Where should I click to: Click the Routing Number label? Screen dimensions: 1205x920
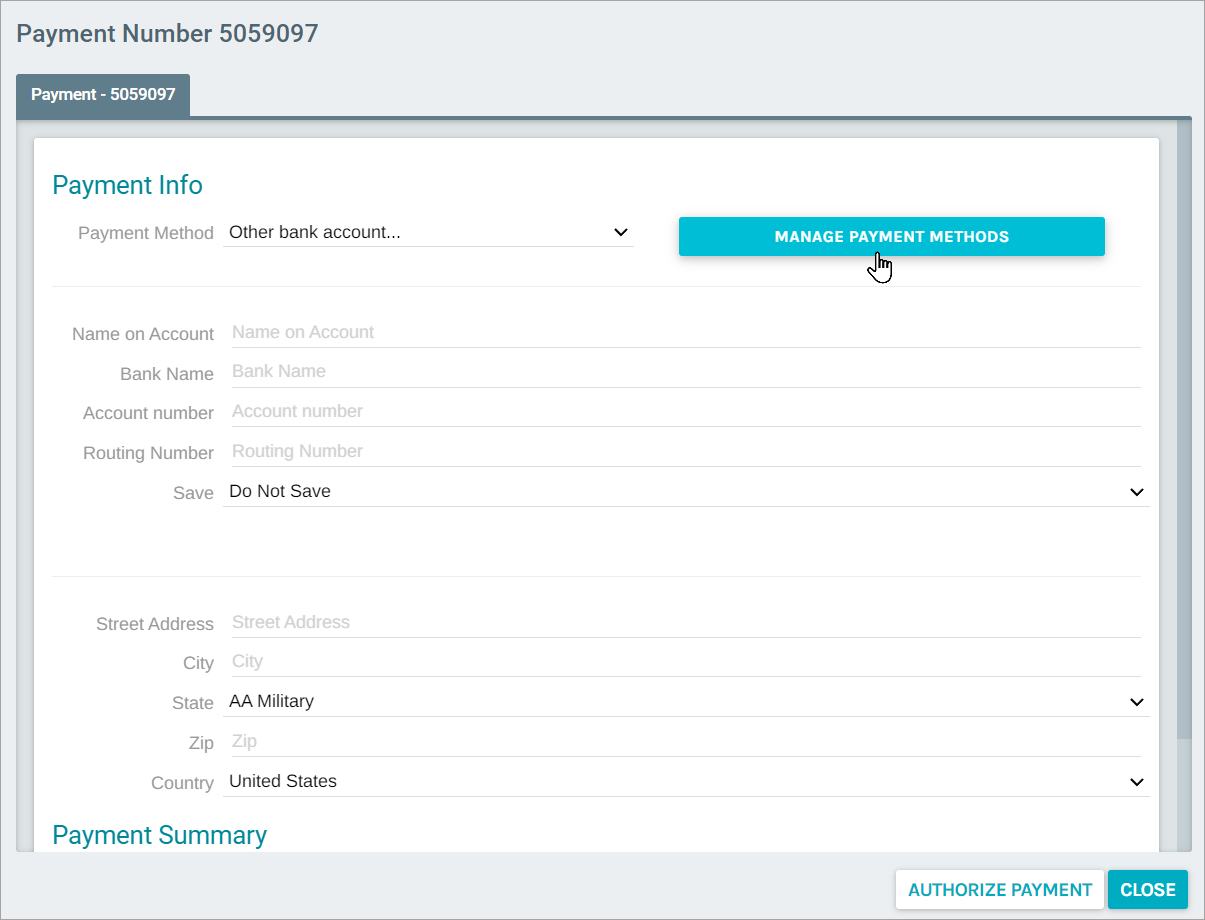pos(148,453)
